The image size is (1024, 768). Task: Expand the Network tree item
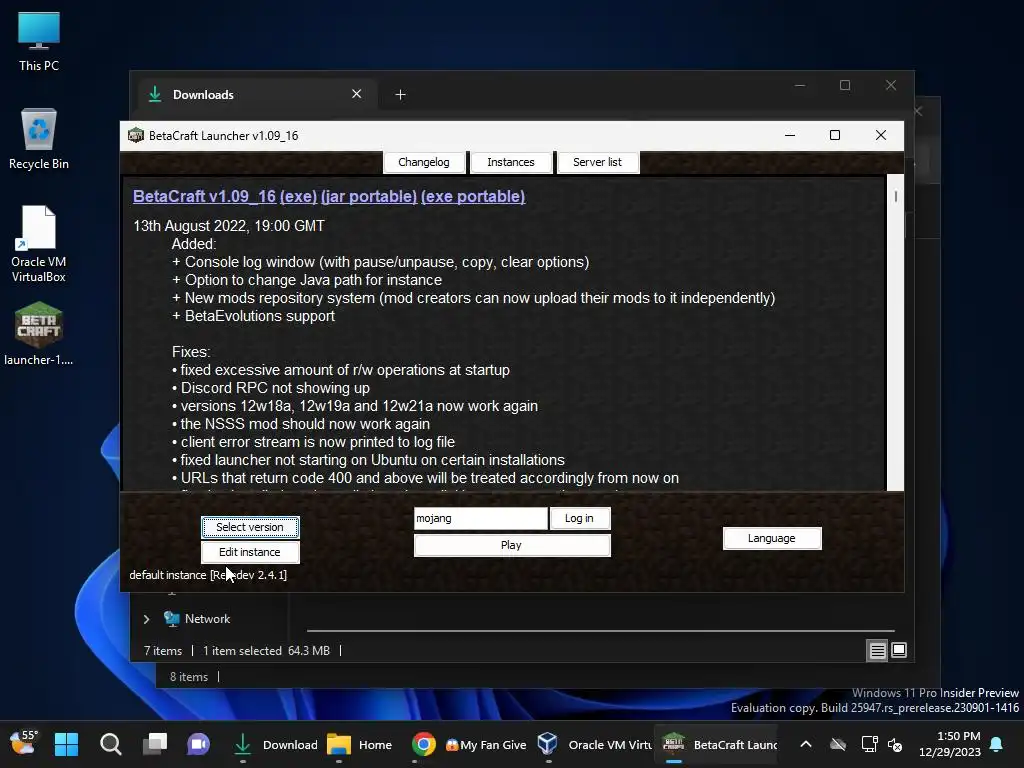(x=146, y=619)
